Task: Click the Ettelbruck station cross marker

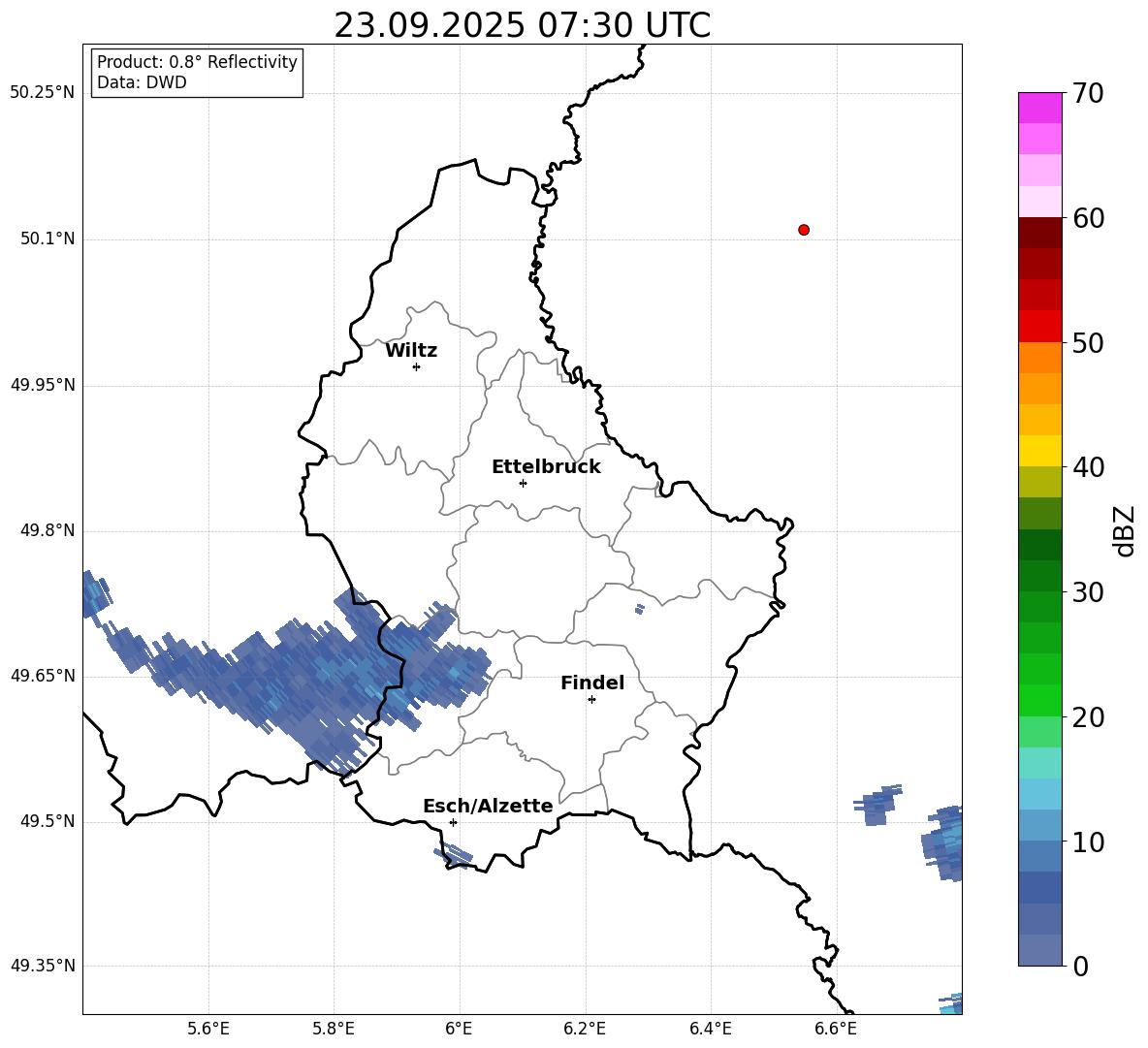Action: 523,483
